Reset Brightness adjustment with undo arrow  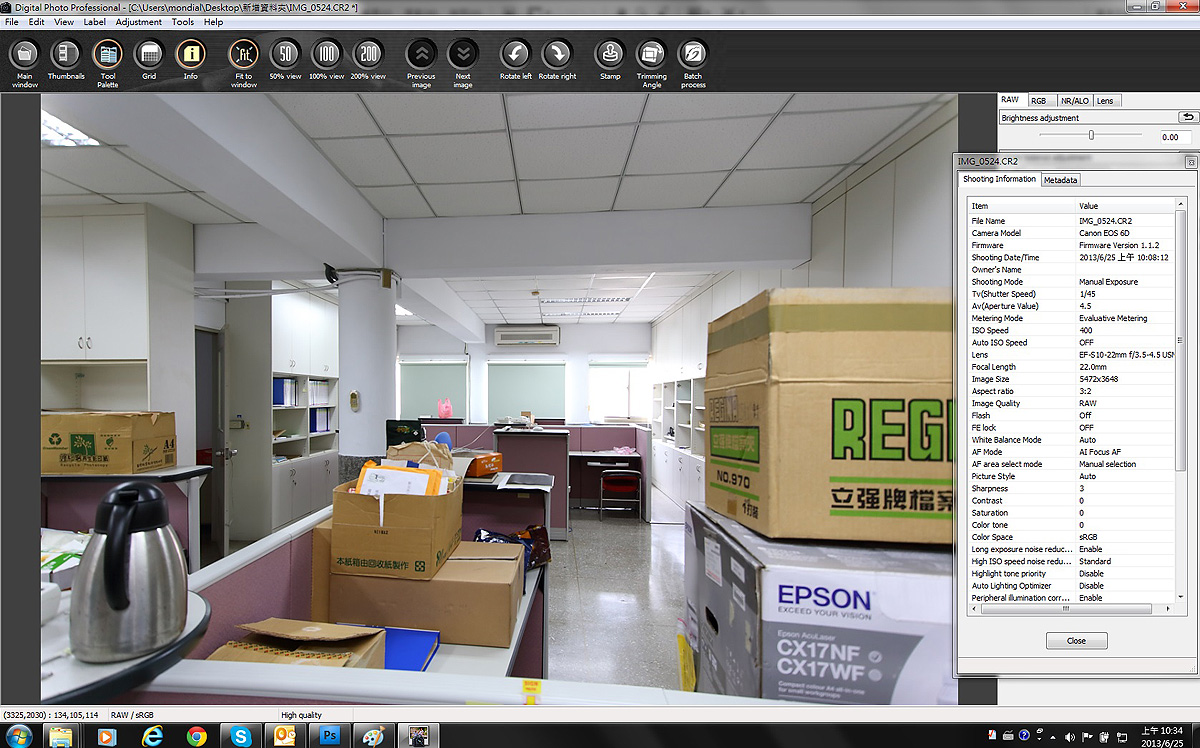click(1188, 117)
